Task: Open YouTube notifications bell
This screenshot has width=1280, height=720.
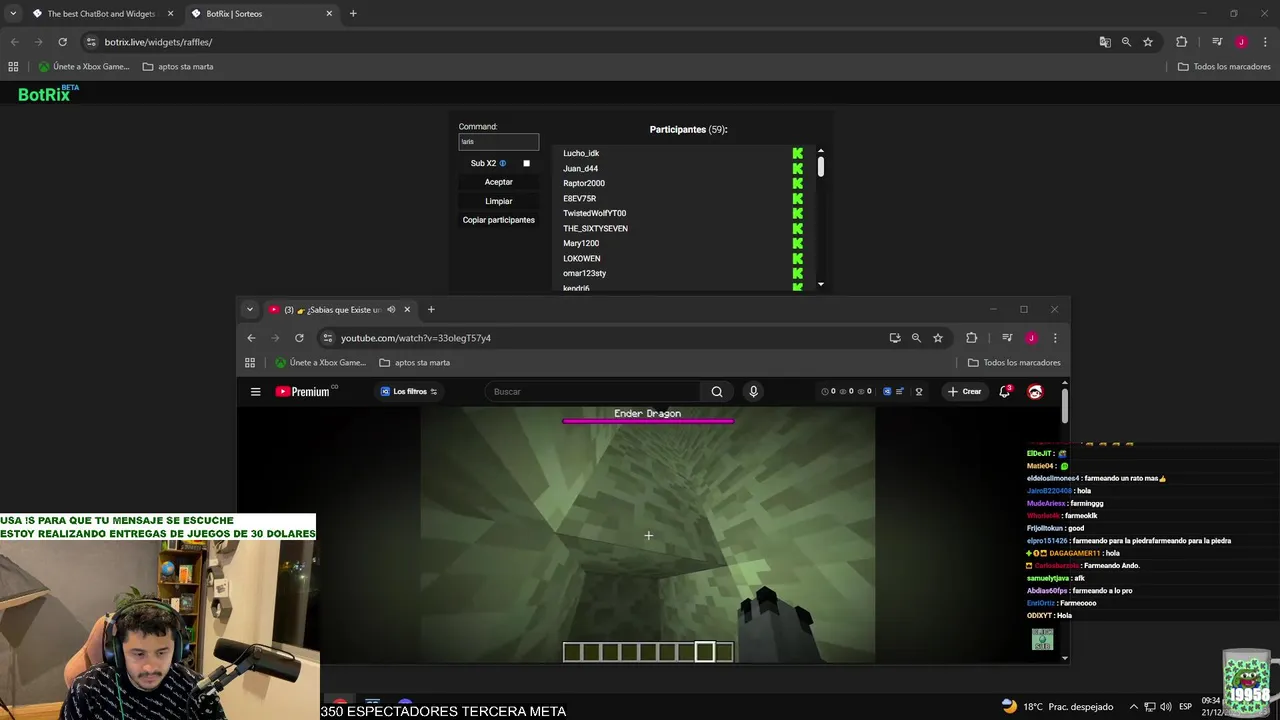Action: [1005, 392]
